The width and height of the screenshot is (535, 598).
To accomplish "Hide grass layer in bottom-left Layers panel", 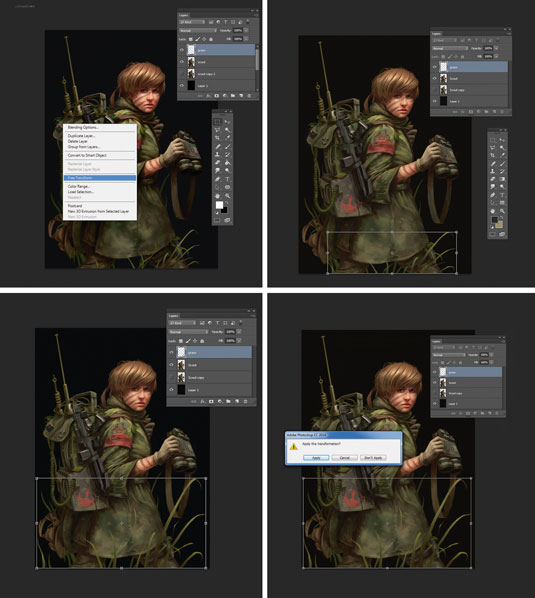I will [171, 352].
